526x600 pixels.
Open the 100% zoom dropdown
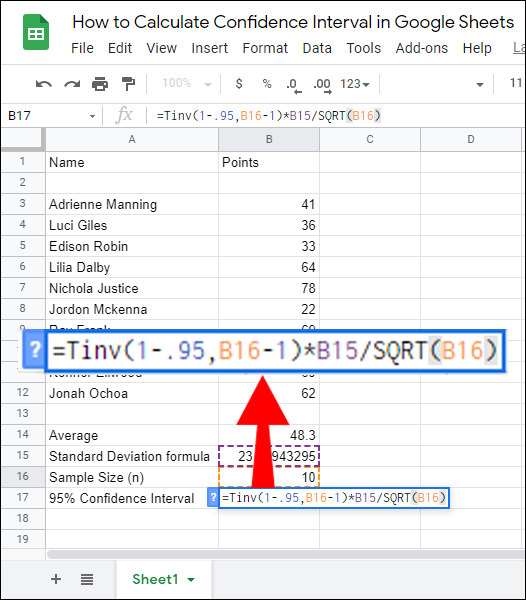tap(187, 83)
